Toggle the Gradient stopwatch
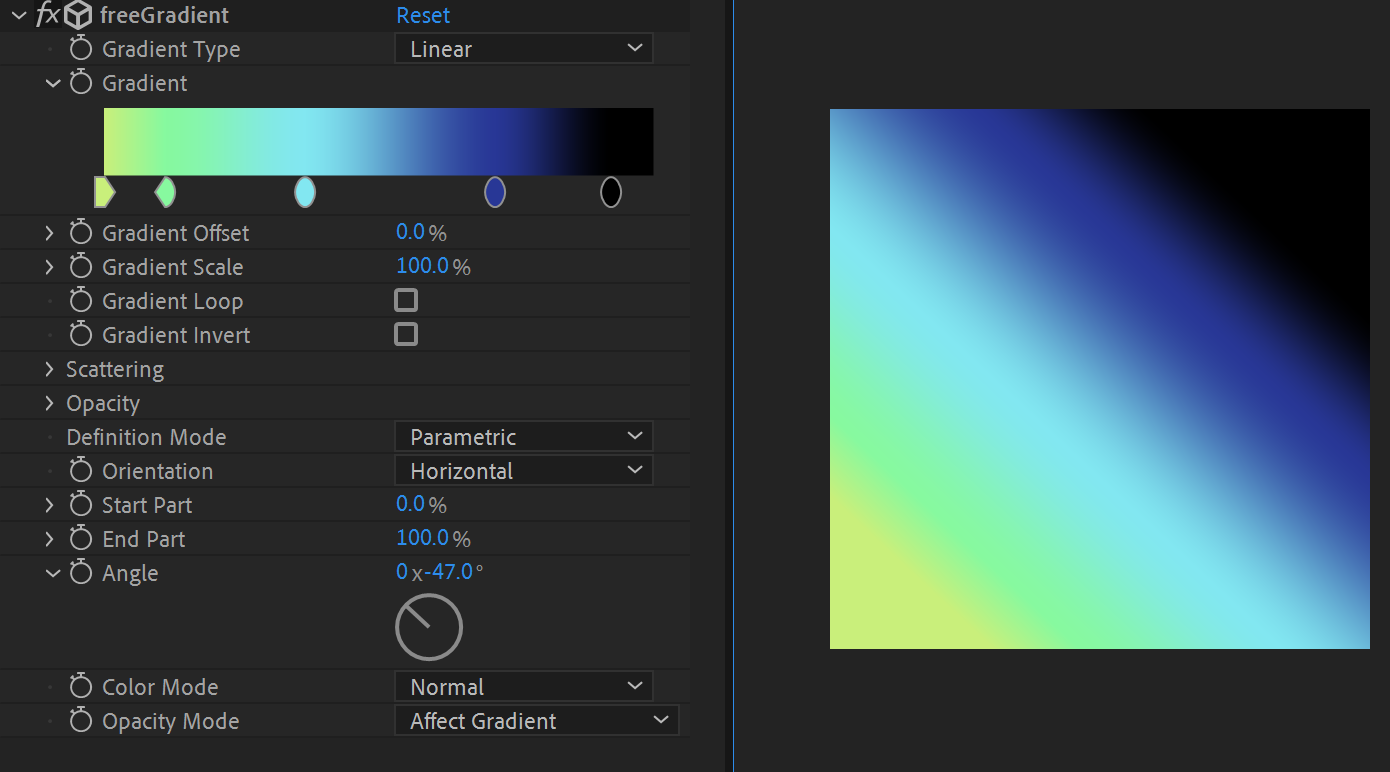The image size is (1390, 772). coord(81,83)
